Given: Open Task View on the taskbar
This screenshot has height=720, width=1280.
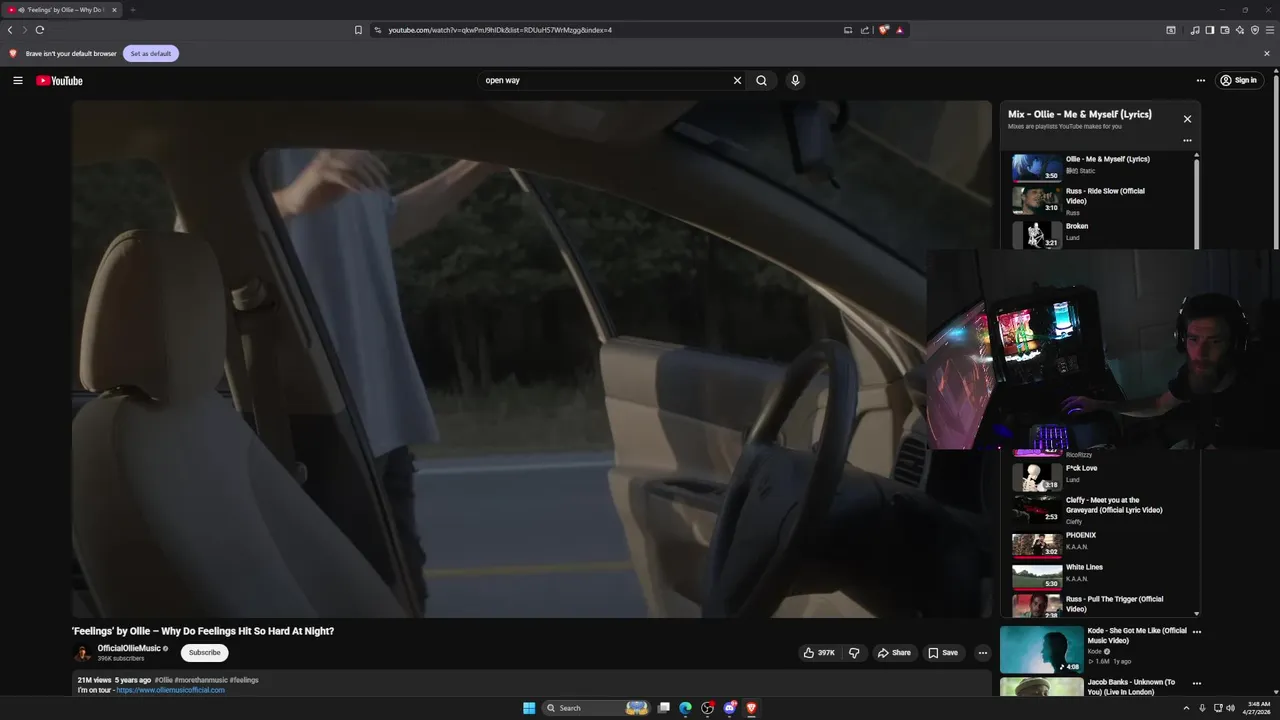Looking at the screenshot, I should 663,708.
